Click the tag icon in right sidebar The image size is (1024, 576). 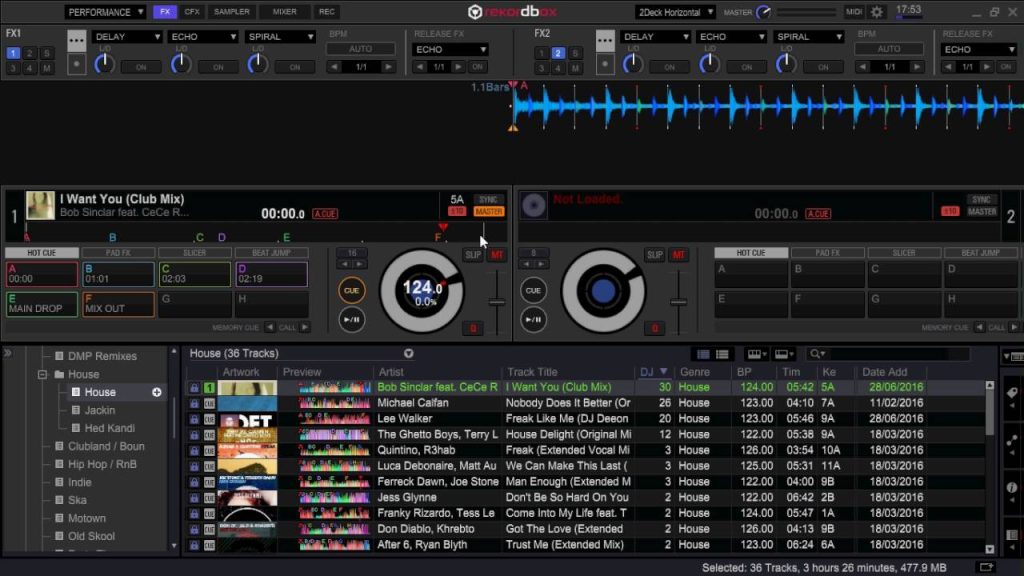pos(1012,393)
